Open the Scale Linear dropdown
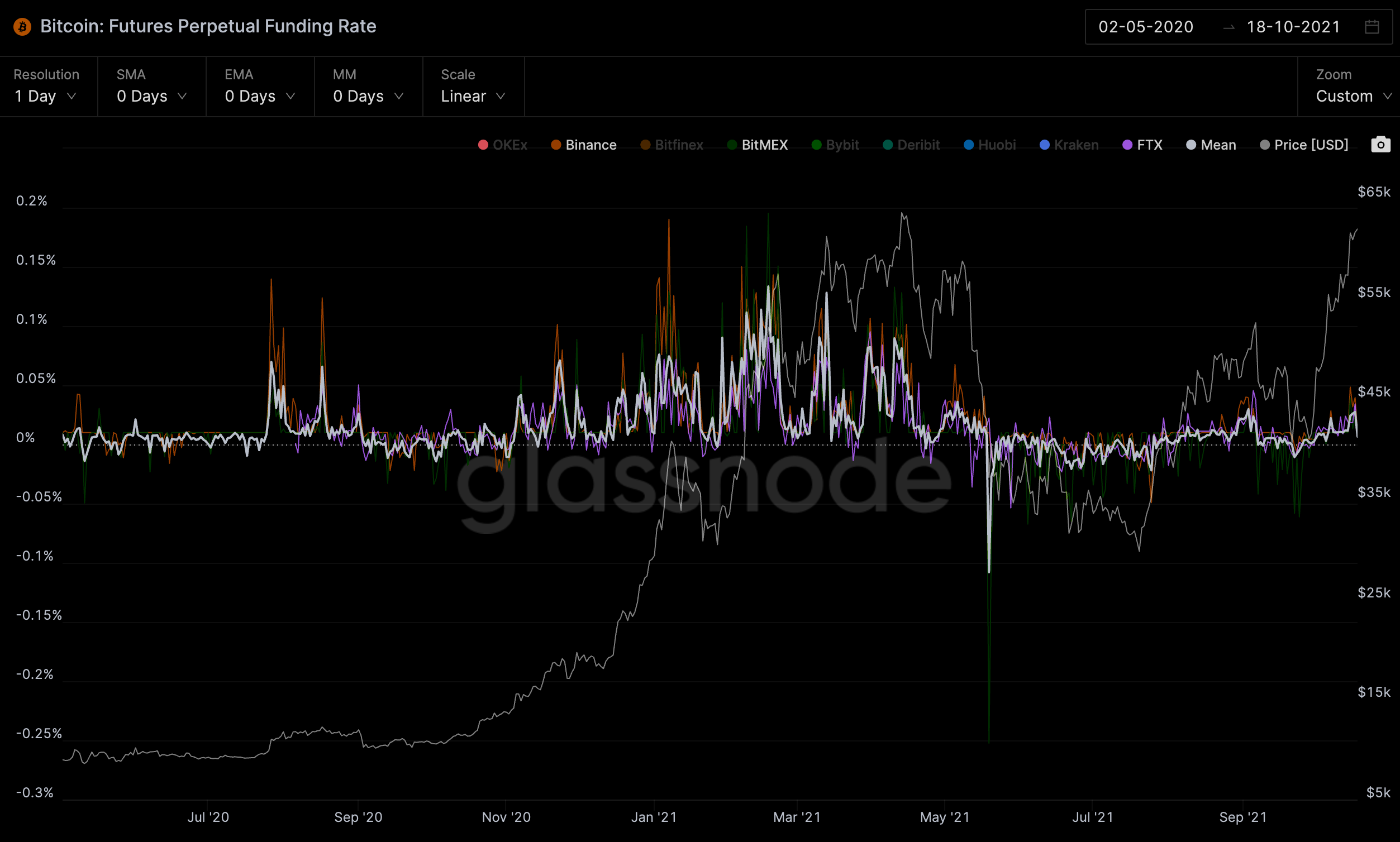The image size is (1400, 842). [x=472, y=96]
